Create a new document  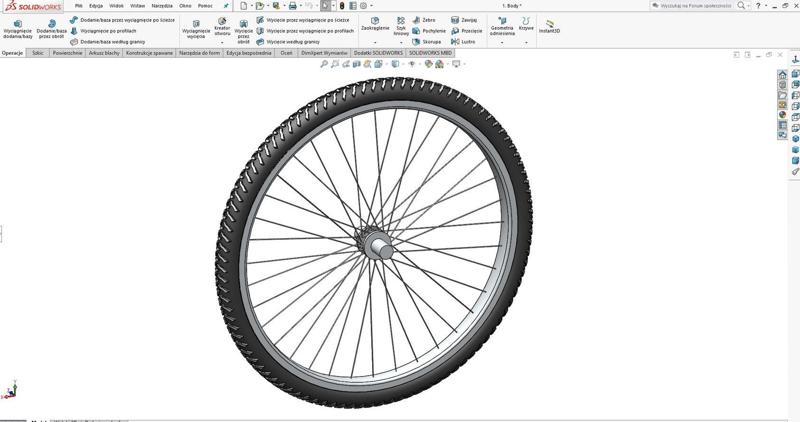[243, 6]
